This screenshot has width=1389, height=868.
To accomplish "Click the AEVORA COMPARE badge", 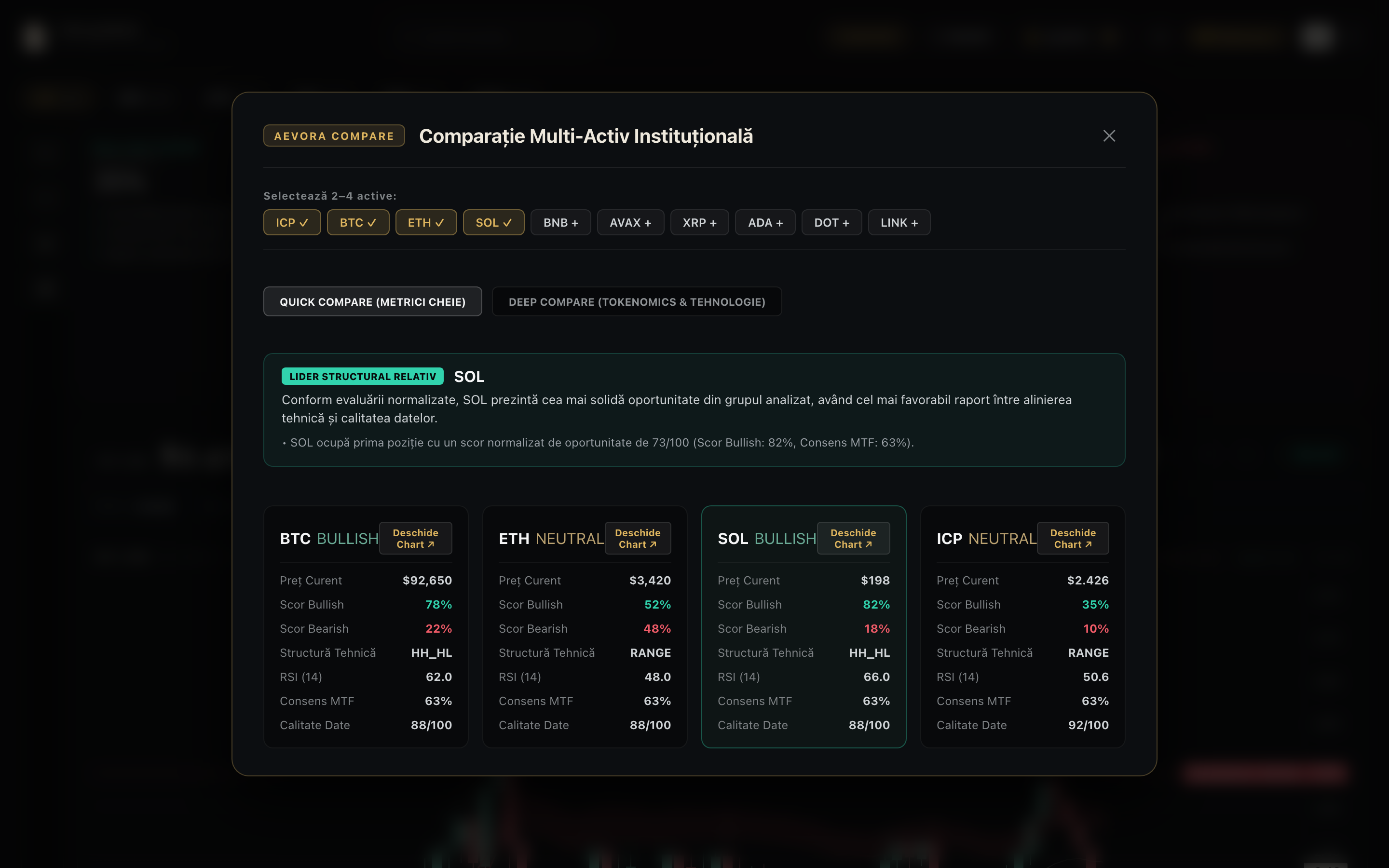I will 334,136.
